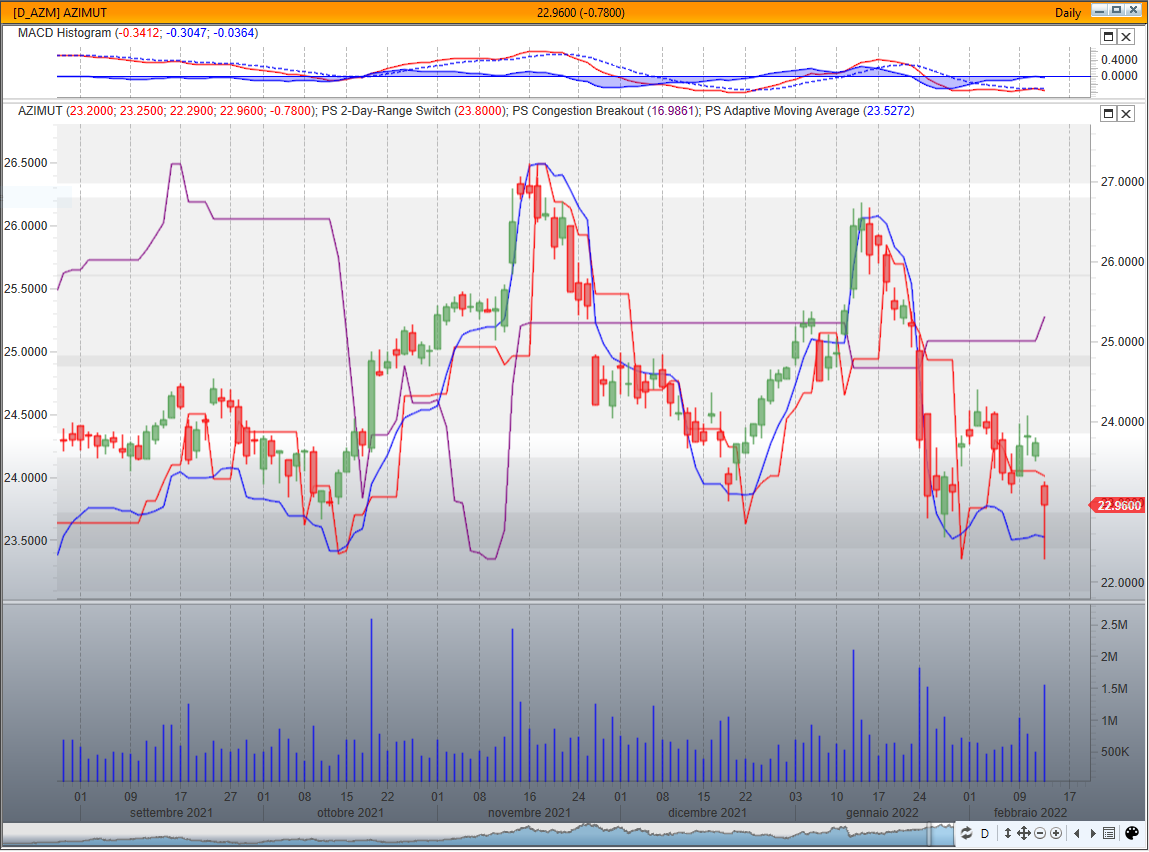This screenshot has width=1149, height=852.
Task: Click the 'settembre 2021' month label
Action: 171,812
